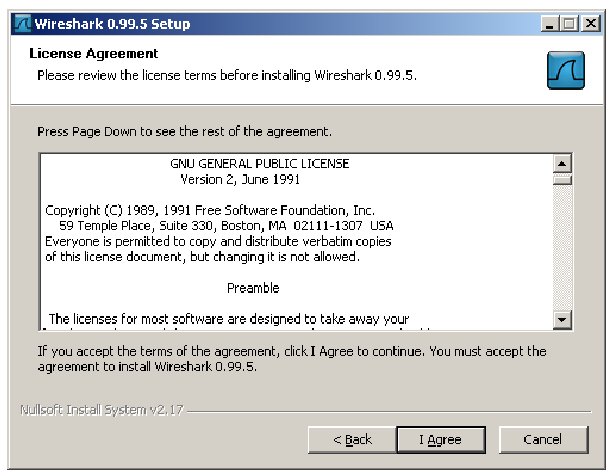Click the Wireshark icon in title bar
Screen dimensions: 614x476
[x=22, y=23]
